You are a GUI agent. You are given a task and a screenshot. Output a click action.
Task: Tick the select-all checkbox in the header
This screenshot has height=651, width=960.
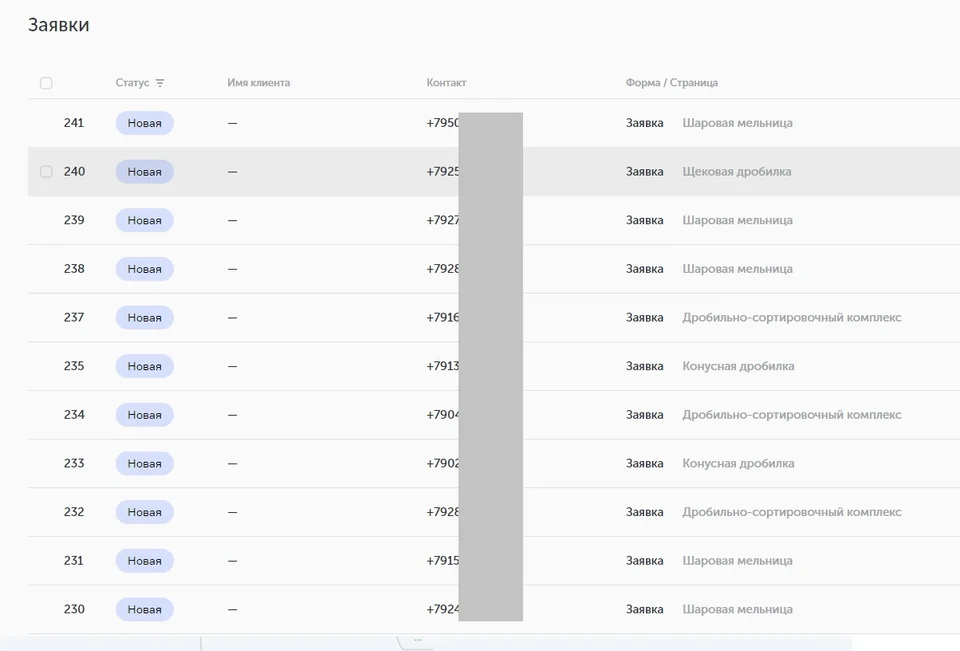point(46,83)
